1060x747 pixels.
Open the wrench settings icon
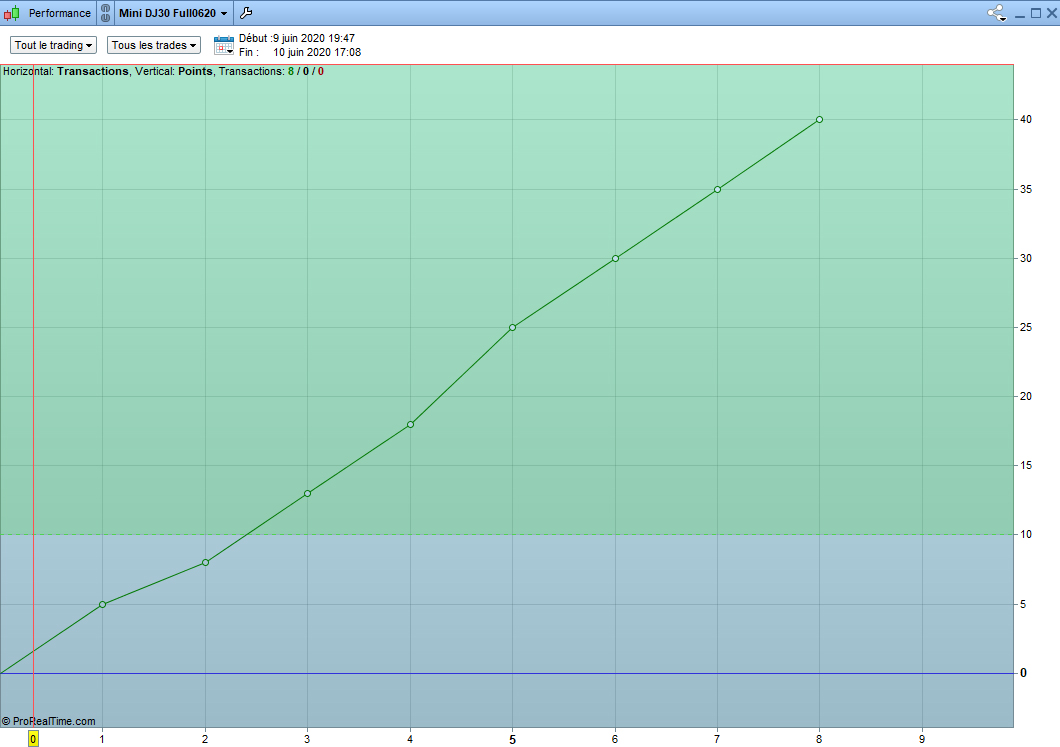click(x=246, y=13)
